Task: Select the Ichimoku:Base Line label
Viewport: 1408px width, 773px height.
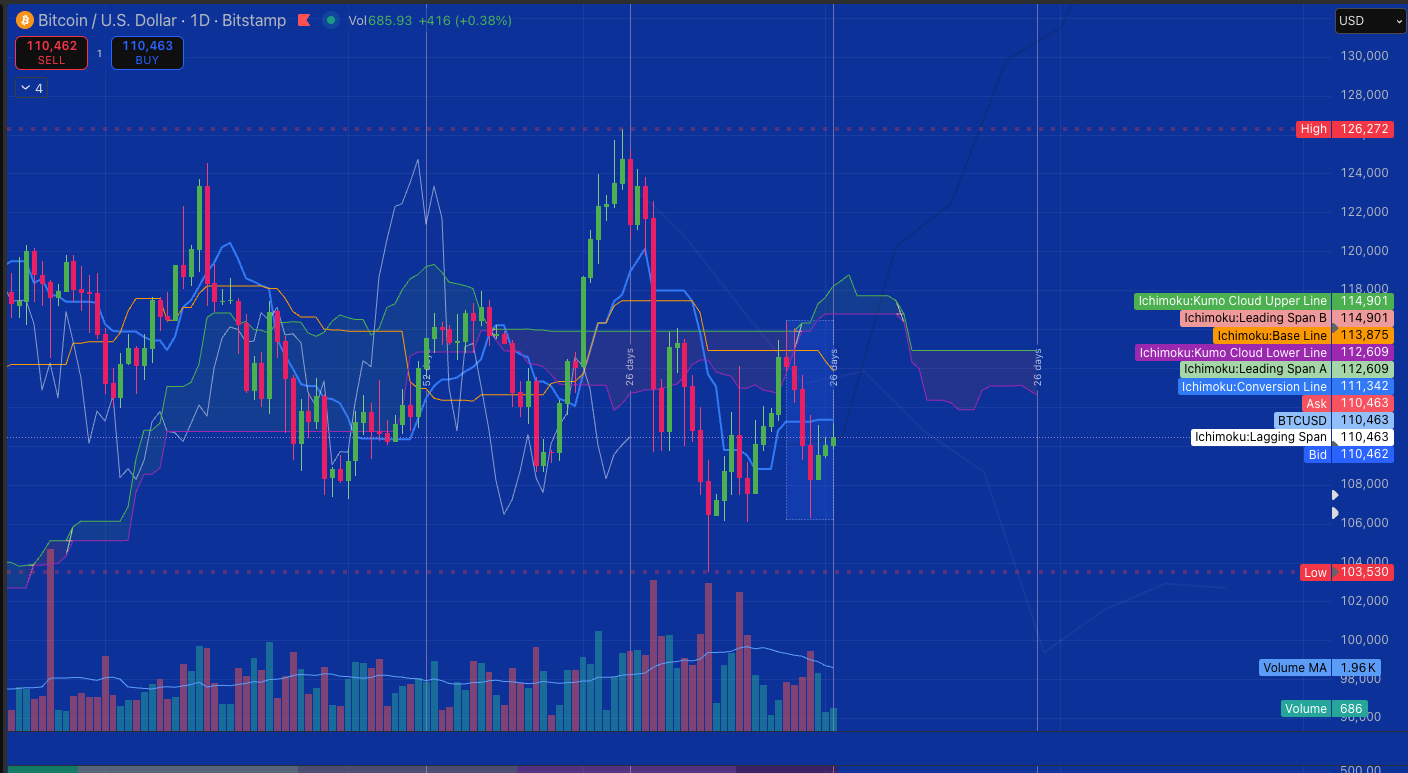Action: pyautogui.click(x=1272, y=336)
